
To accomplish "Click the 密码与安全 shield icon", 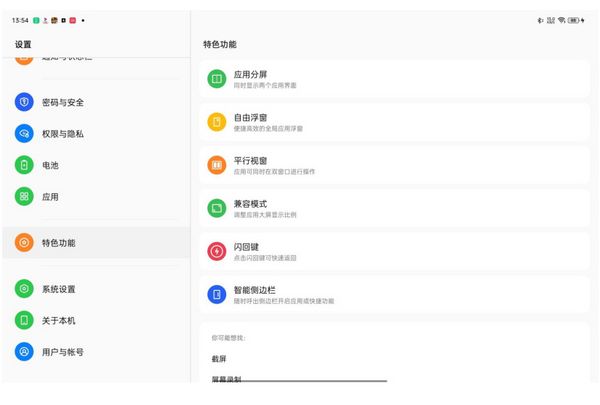I will pos(24,102).
